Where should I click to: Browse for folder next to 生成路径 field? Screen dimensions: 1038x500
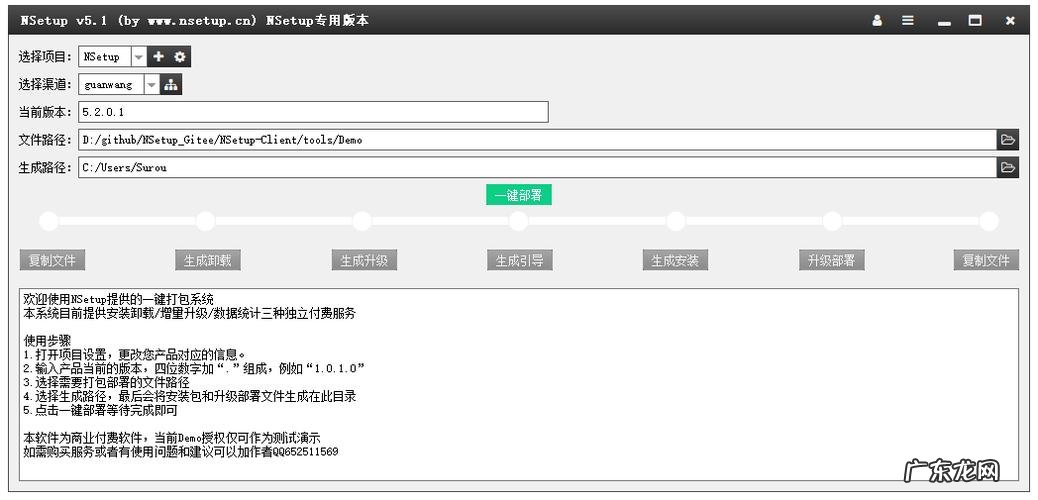1007,168
